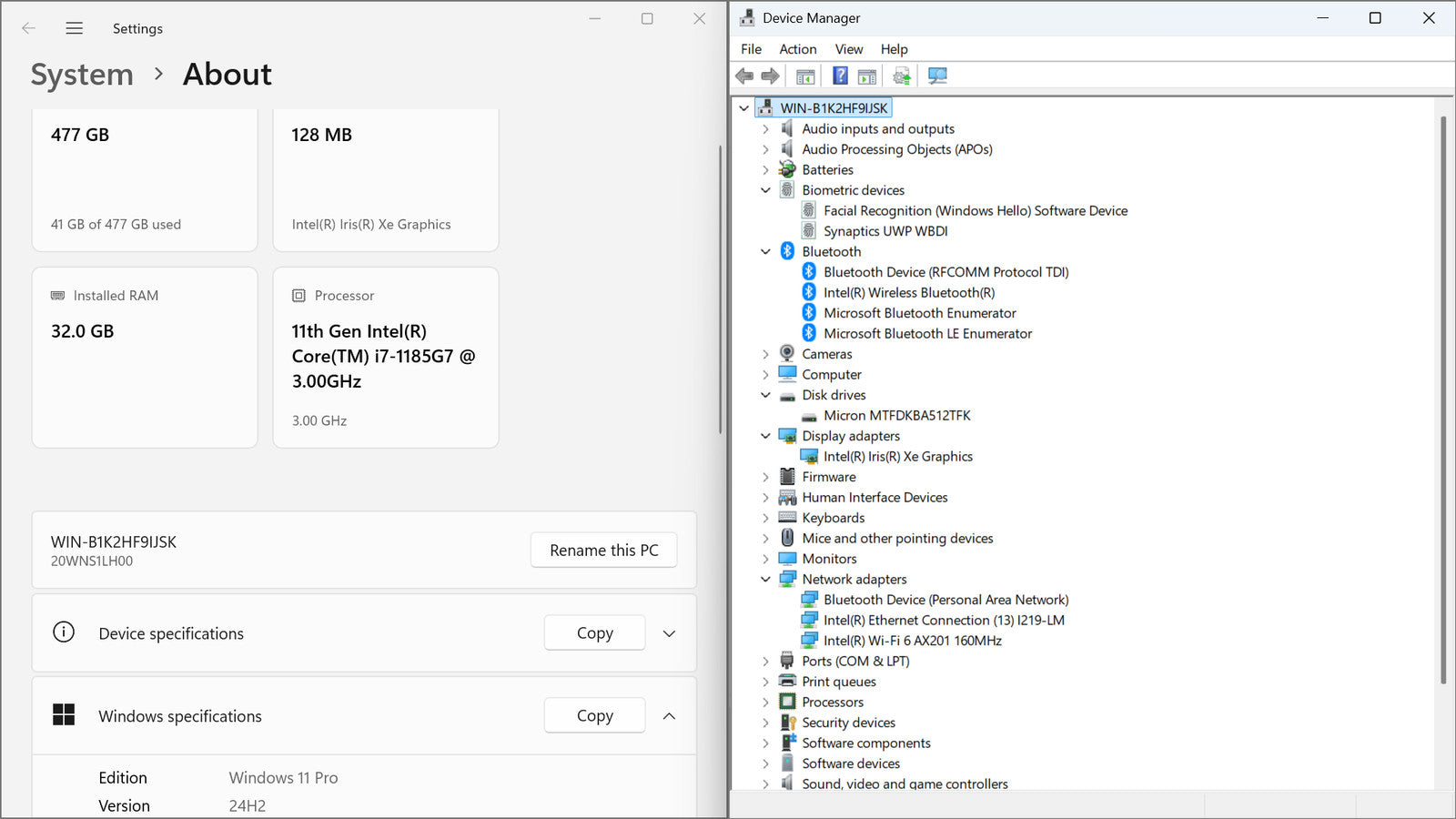
Task: Open the View menu
Action: pos(849,49)
